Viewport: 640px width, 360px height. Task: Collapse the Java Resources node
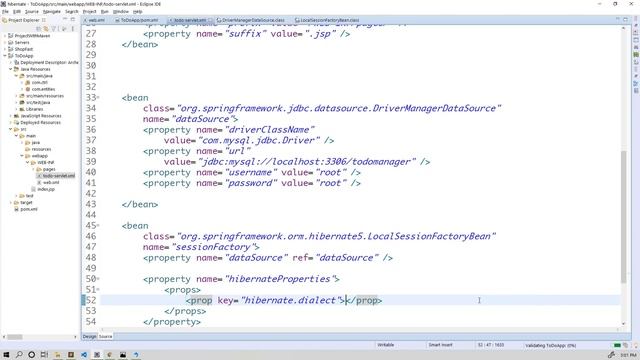(x=11, y=69)
